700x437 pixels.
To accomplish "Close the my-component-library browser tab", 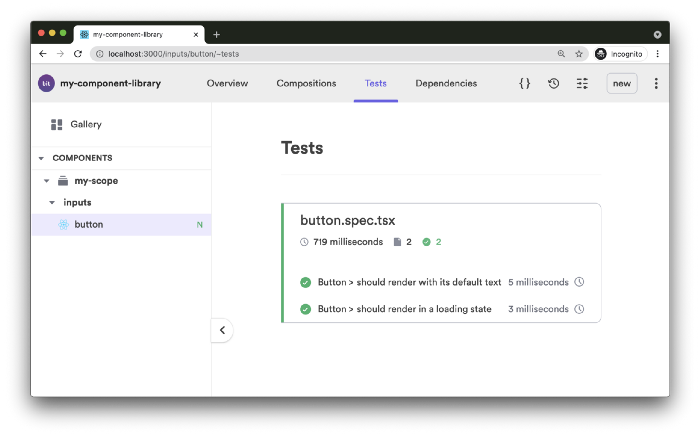I will pyautogui.click(x=196, y=34).
